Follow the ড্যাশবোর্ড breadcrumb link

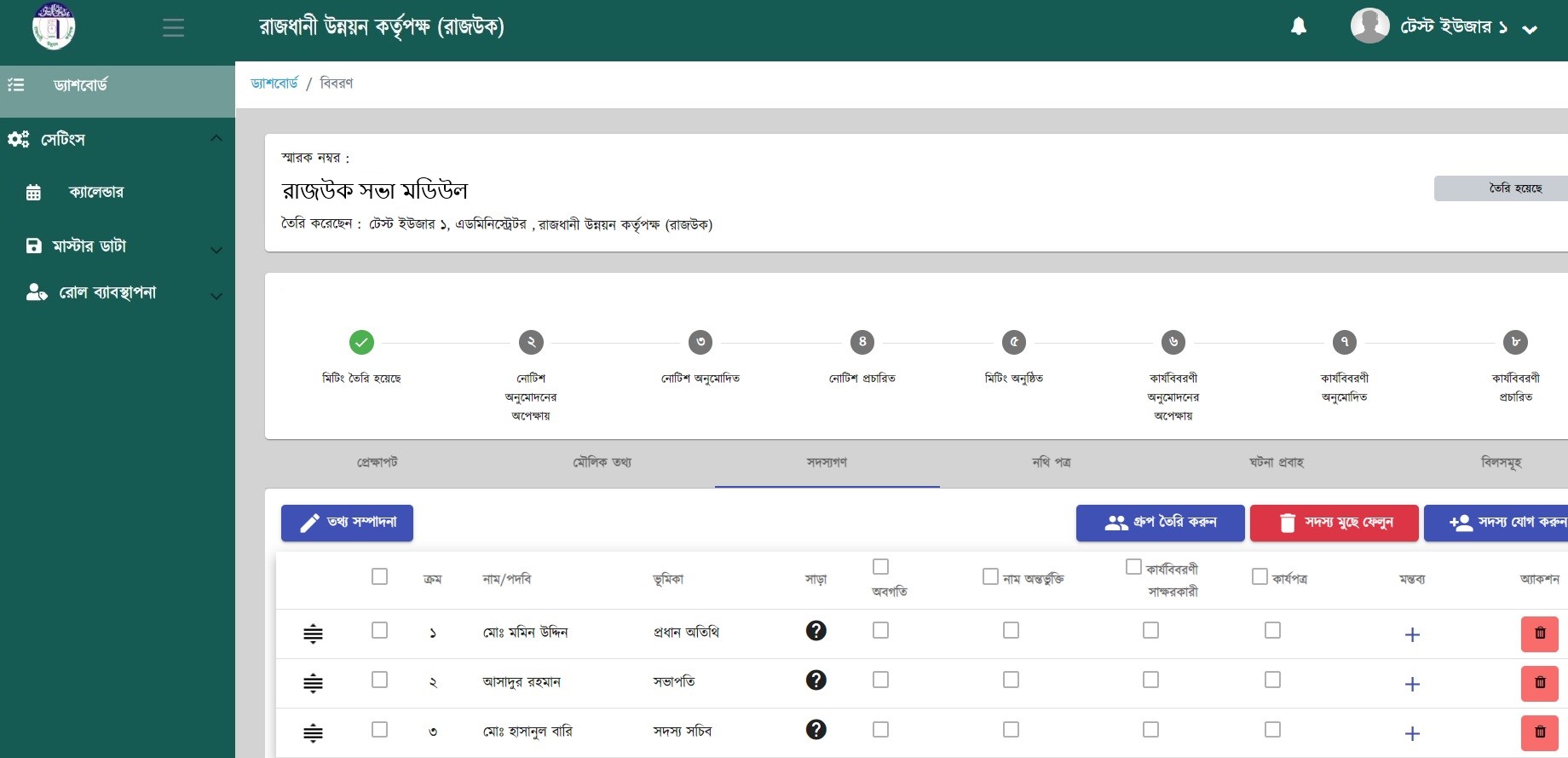coord(274,84)
